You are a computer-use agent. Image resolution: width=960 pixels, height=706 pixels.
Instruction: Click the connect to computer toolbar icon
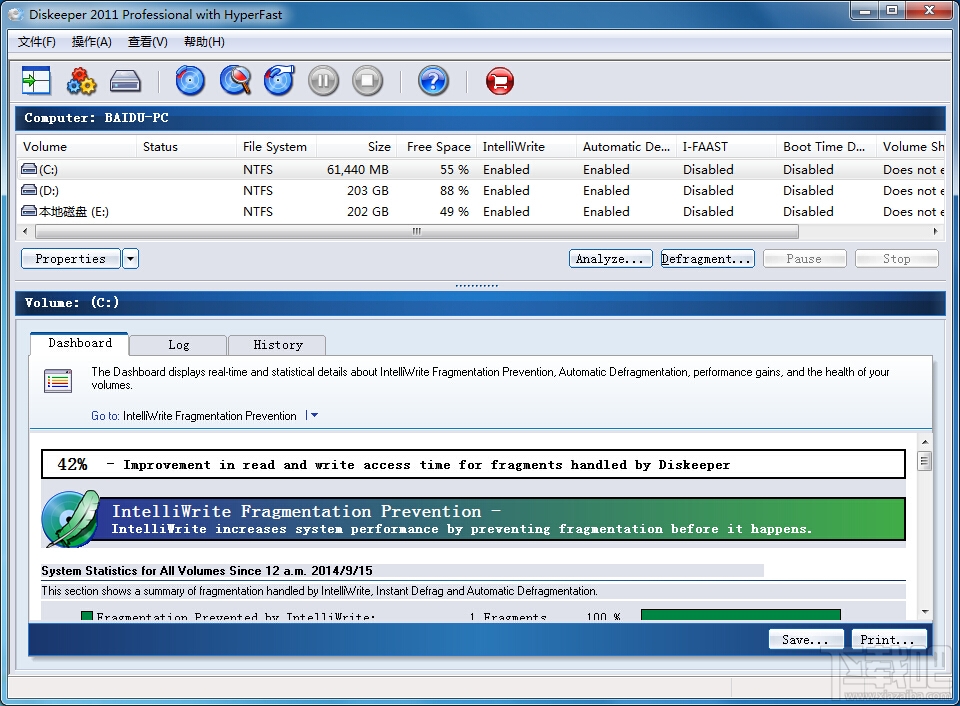pos(36,80)
